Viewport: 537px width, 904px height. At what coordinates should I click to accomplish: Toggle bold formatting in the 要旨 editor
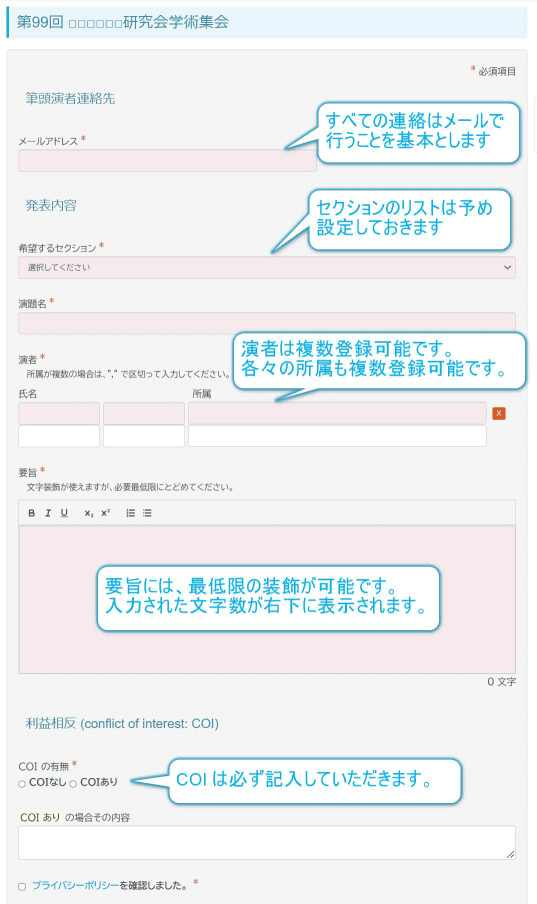pyautogui.click(x=32, y=513)
